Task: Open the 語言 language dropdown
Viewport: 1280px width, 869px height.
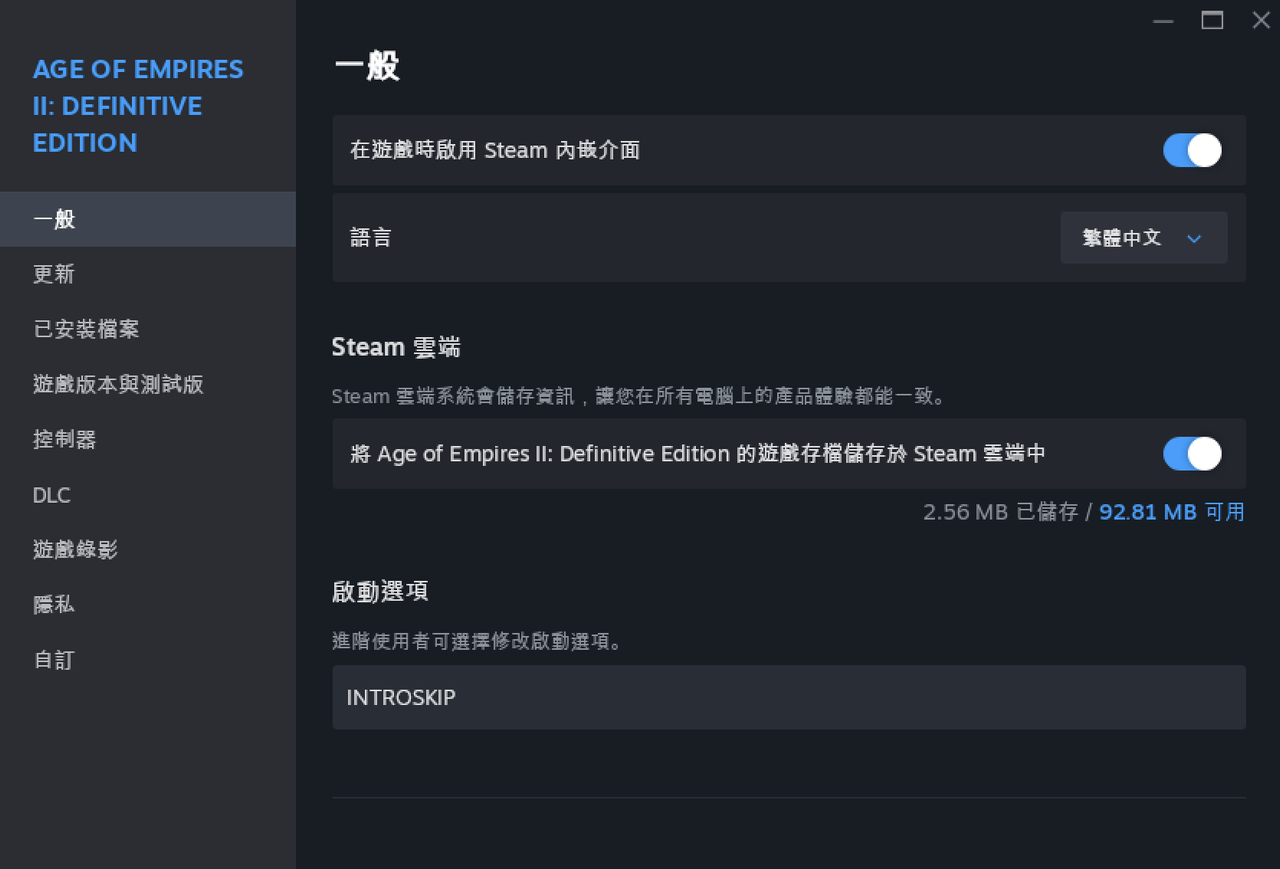Action: (1143, 238)
